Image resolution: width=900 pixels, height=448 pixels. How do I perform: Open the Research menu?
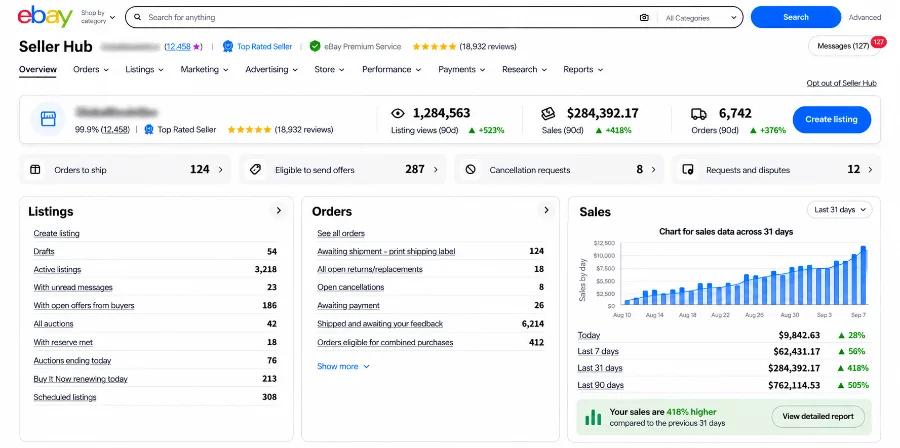(x=525, y=69)
